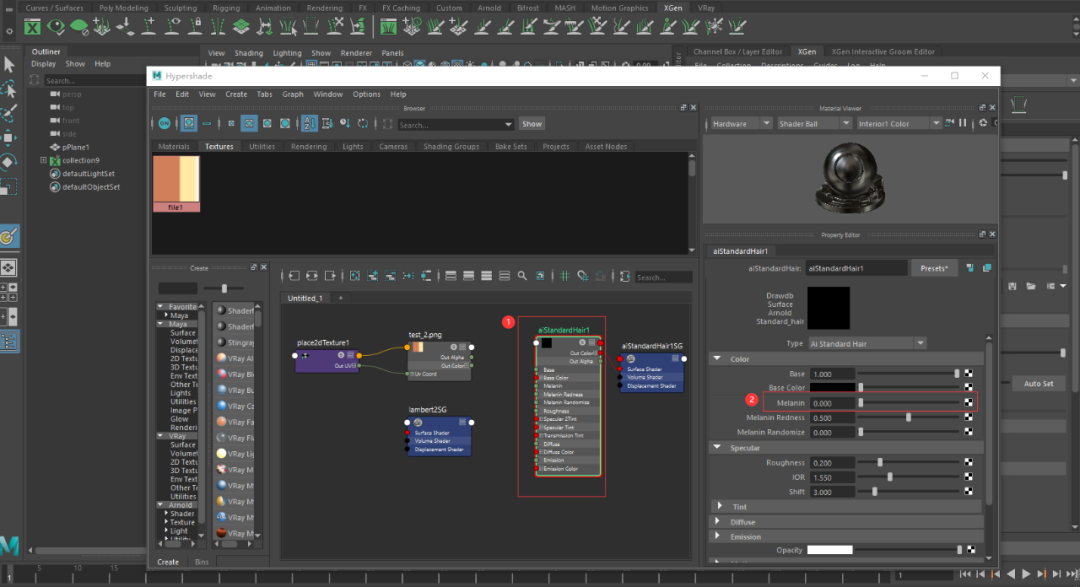This screenshot has width=1080, height=587.
Task: Open the Interior1 Color environment dropdown
Action: coord(898,123)
